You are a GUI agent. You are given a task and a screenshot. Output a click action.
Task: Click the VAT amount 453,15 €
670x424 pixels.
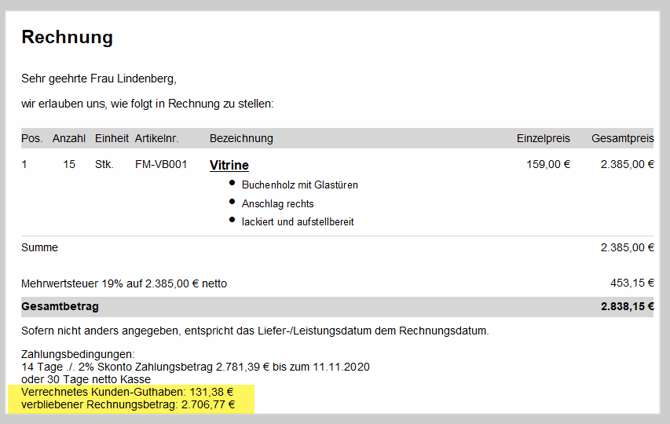tap(632, 283)
